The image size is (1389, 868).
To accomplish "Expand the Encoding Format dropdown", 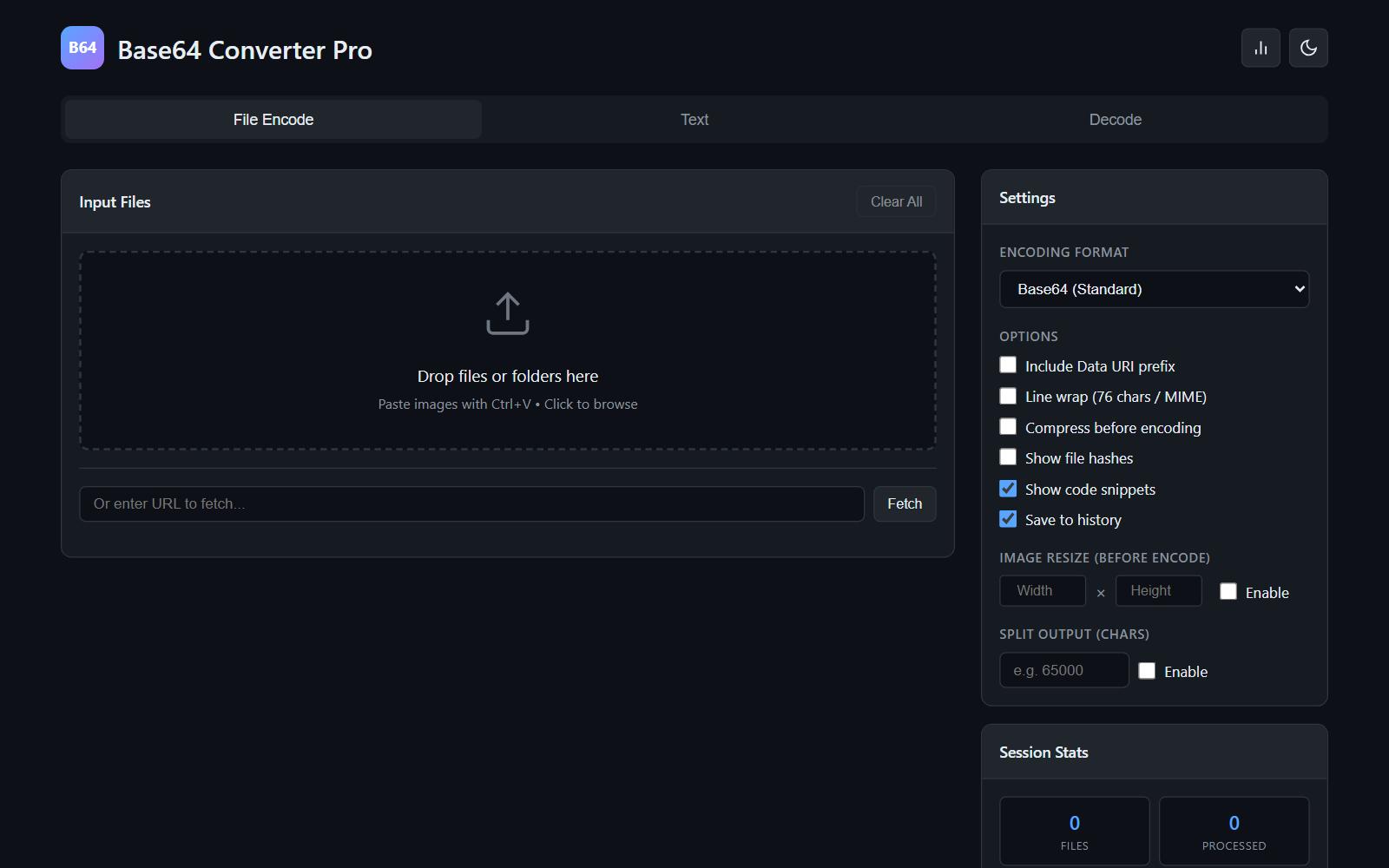I will [x=1154, y=289].
